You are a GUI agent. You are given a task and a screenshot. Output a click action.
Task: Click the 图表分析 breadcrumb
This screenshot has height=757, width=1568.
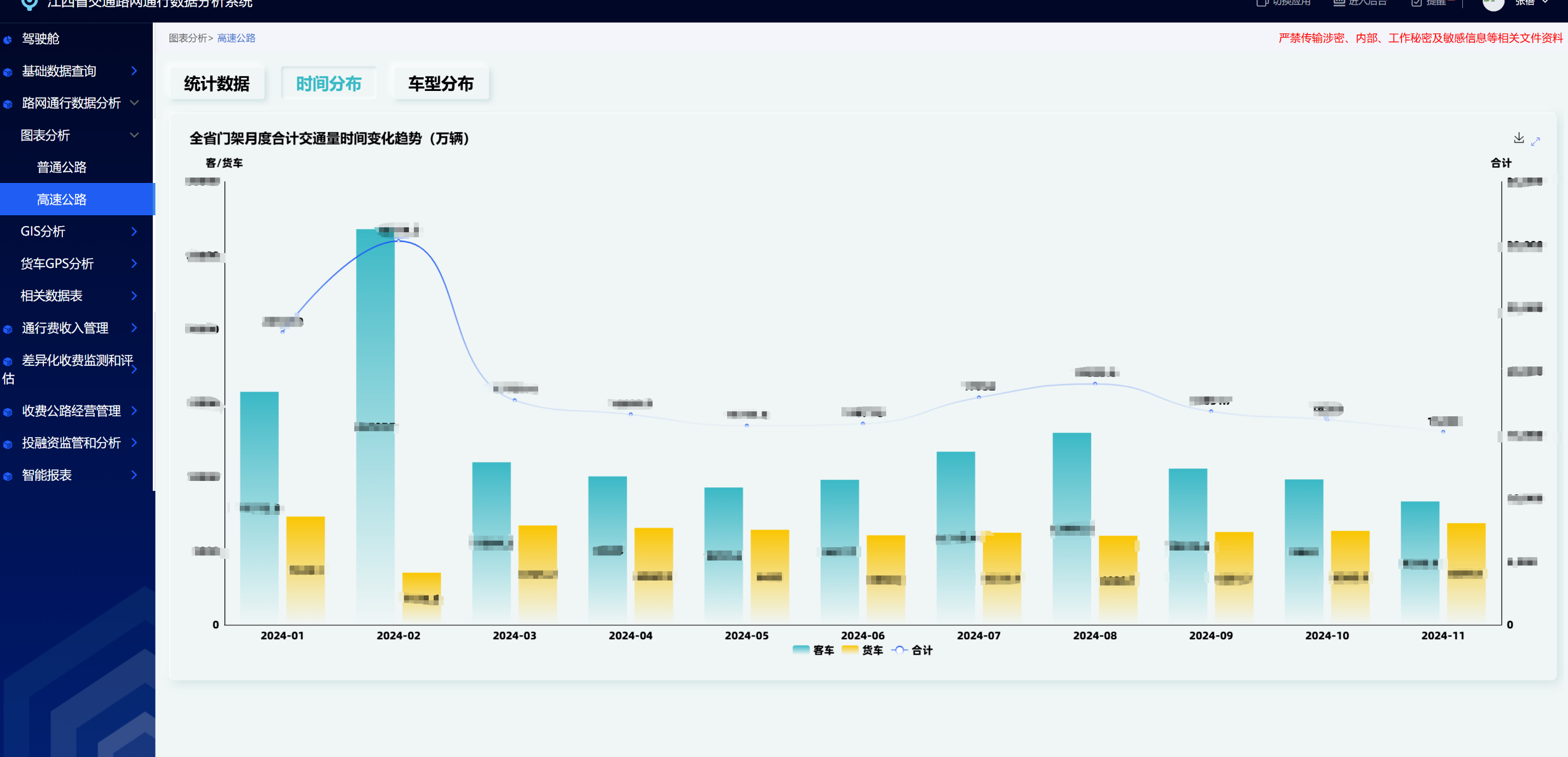[x=187, y=38]
